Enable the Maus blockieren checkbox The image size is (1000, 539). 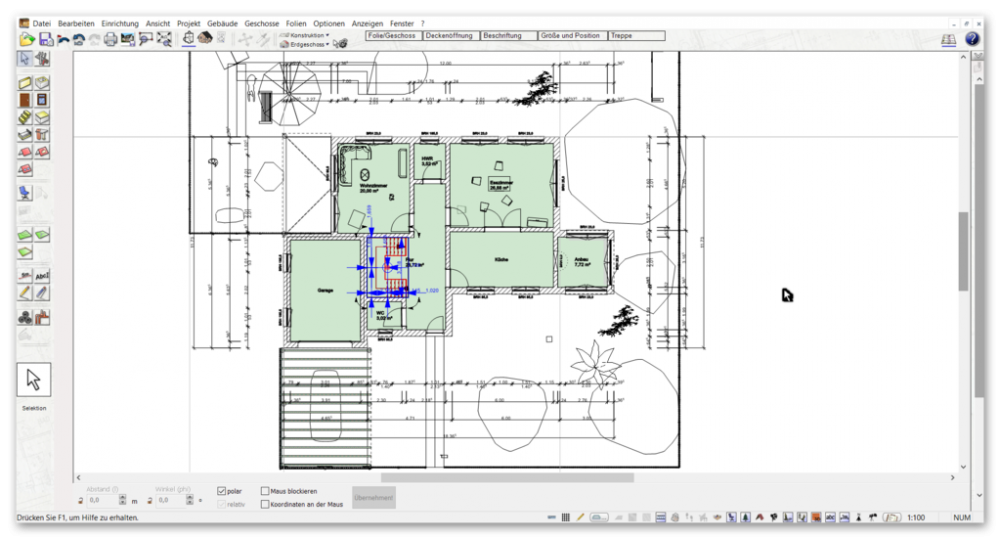[265, 491]
